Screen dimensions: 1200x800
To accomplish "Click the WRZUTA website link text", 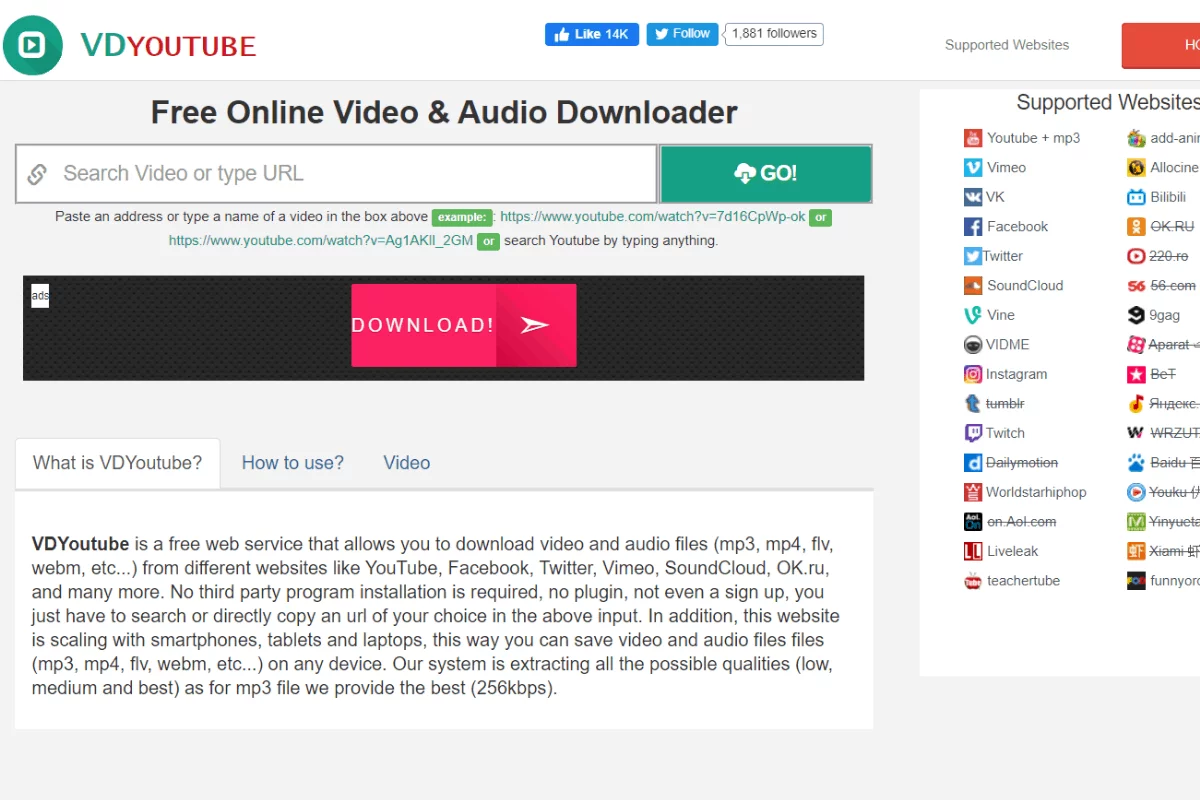I will pyautogui.click(x=1174, y=433).
